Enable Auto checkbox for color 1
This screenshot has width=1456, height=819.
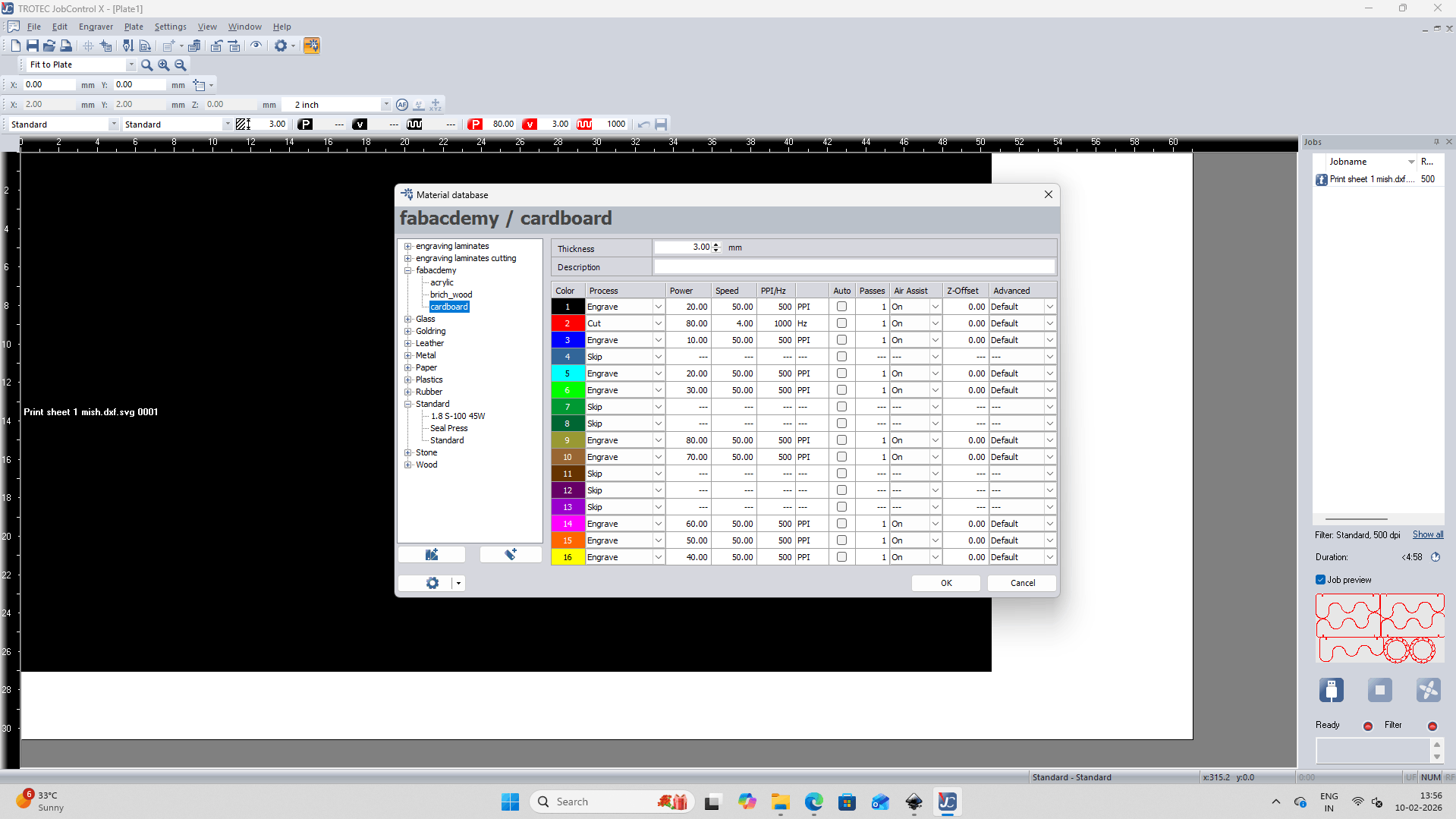841,307
